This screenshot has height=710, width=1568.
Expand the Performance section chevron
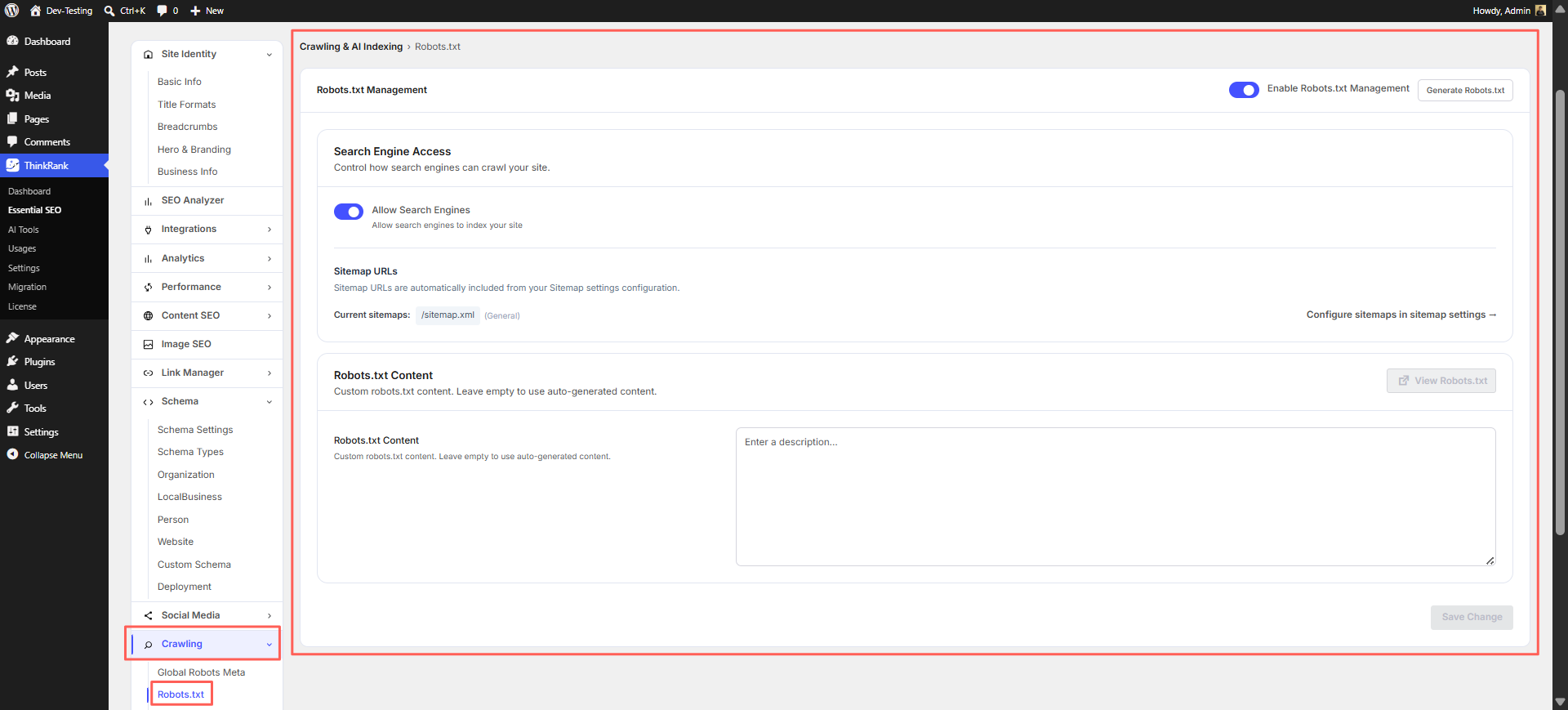point(269,288)
